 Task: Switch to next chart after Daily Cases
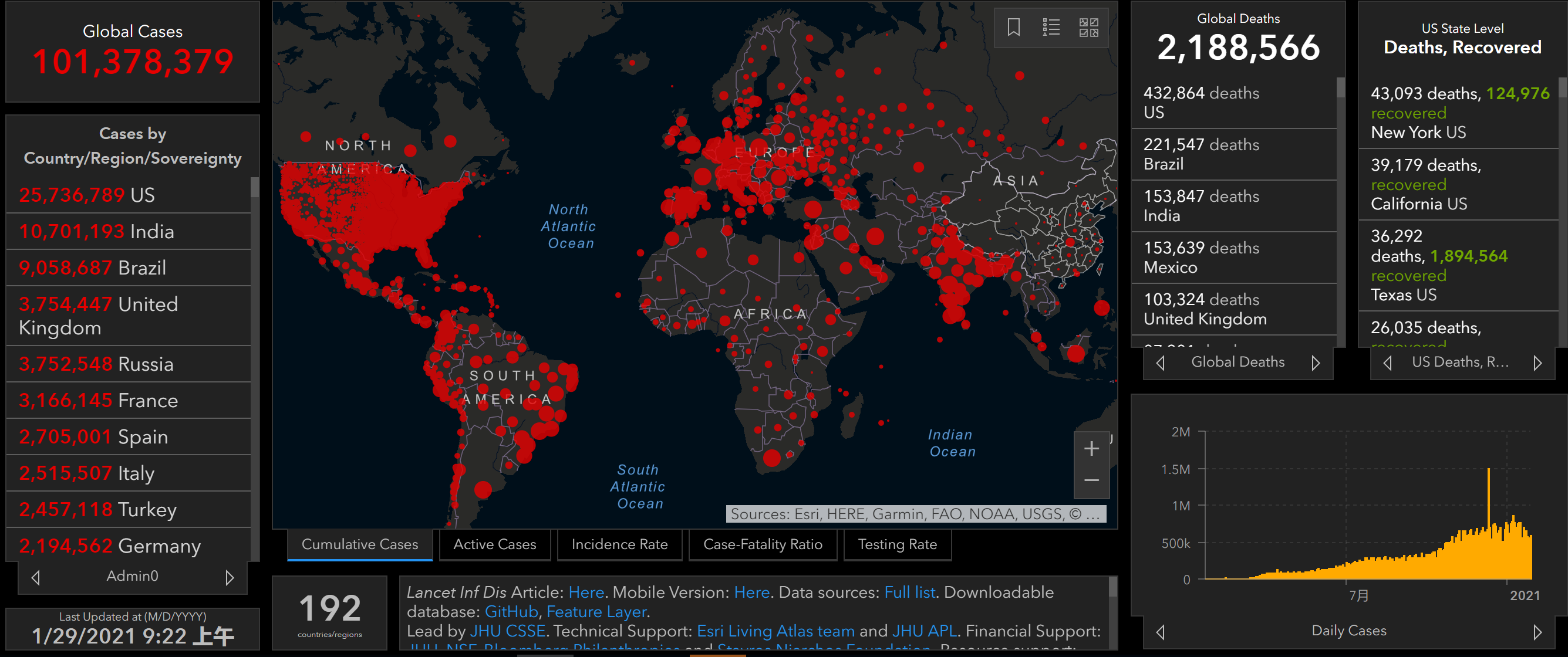pos(1537,632)
